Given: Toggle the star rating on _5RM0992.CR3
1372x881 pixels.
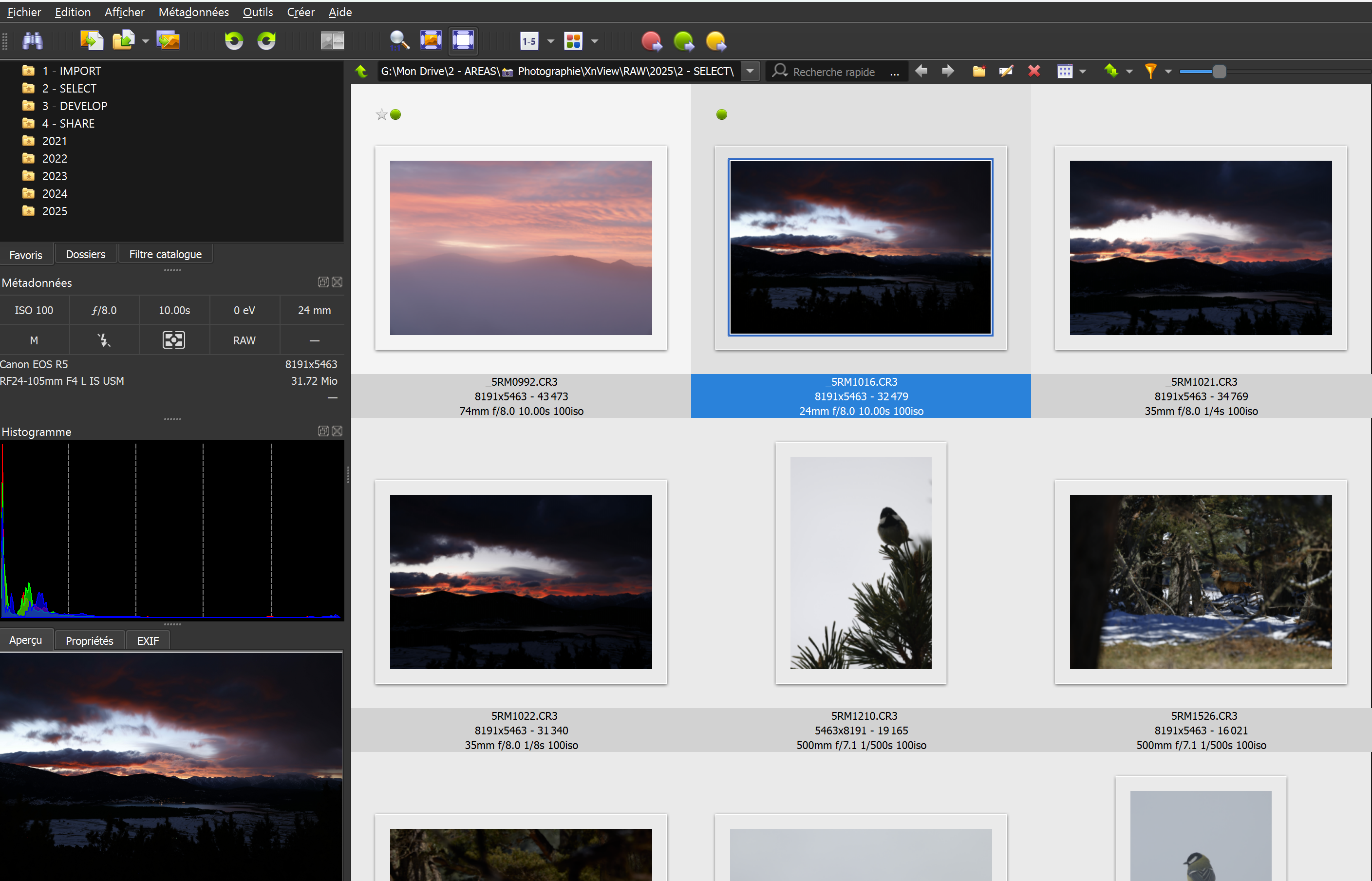Looking at the screenshot, I should click(x=382, y=115).
